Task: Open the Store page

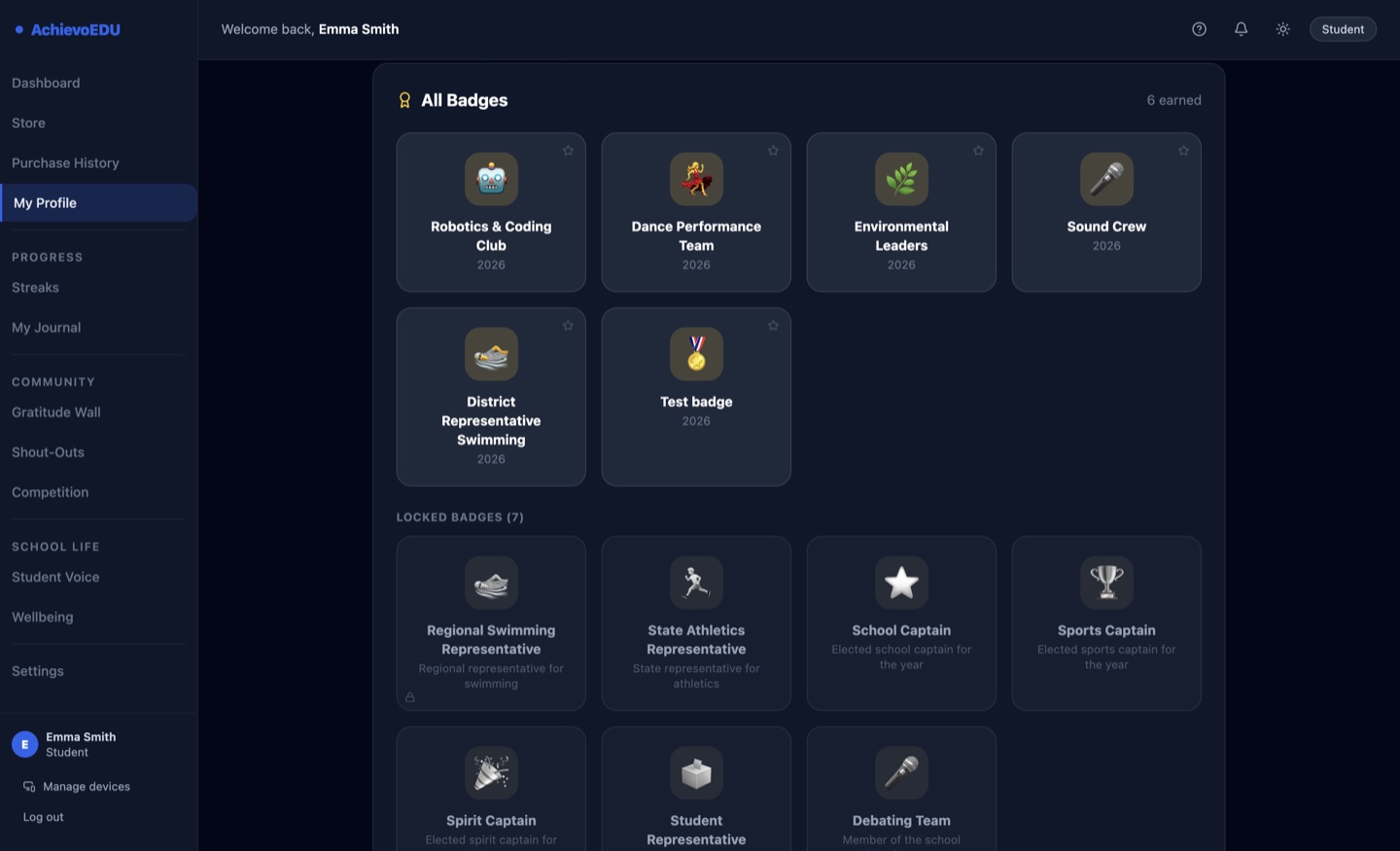Action: (x=28, y=123)
